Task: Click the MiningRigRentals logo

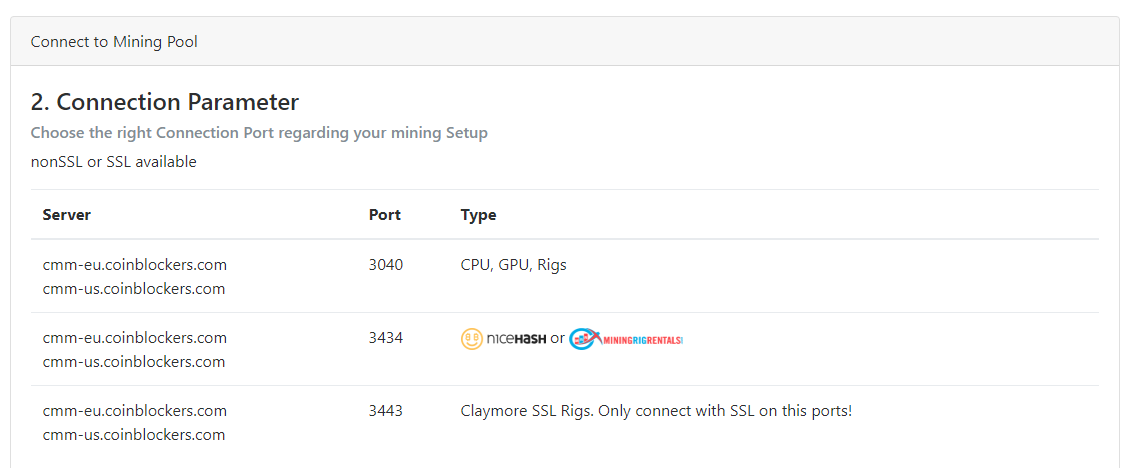Action: [626, 339]
